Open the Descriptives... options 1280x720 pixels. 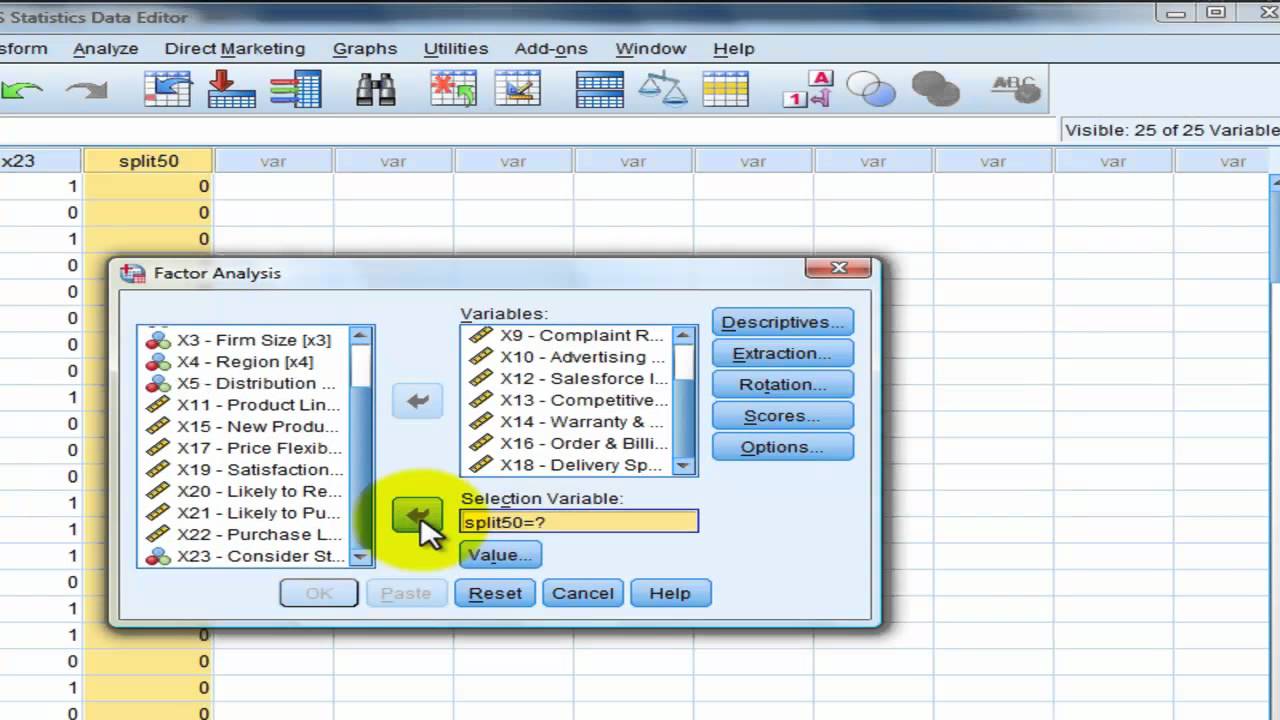(x=783, y=322)
